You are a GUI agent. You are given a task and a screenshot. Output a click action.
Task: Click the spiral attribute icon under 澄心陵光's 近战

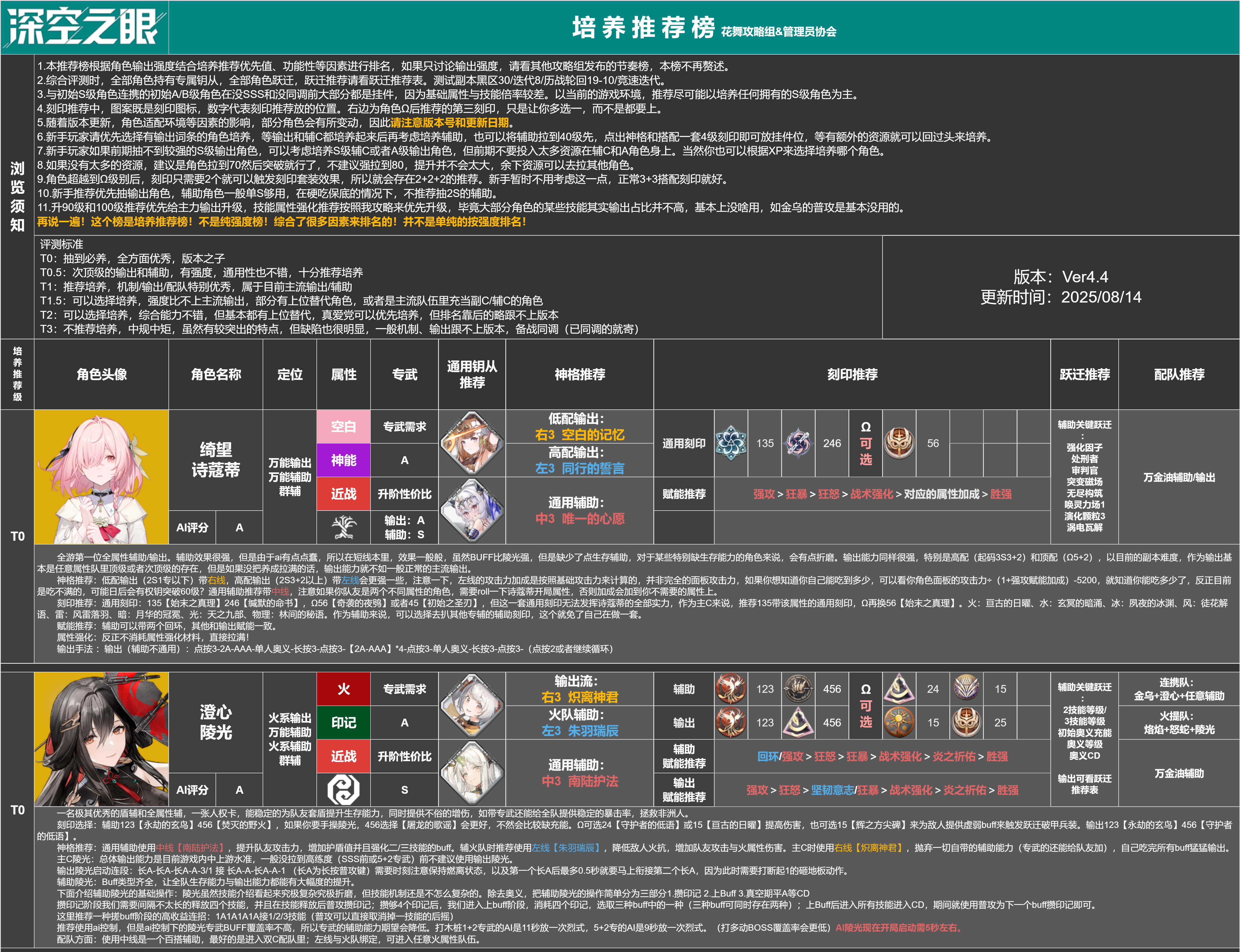click(343, 789)
